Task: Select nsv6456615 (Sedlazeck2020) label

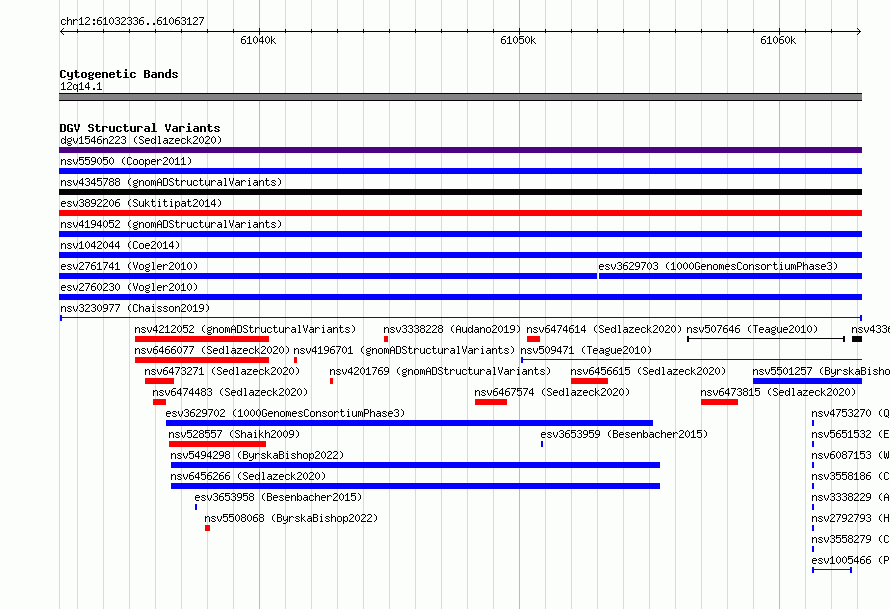Action: (x=648, y=371)
